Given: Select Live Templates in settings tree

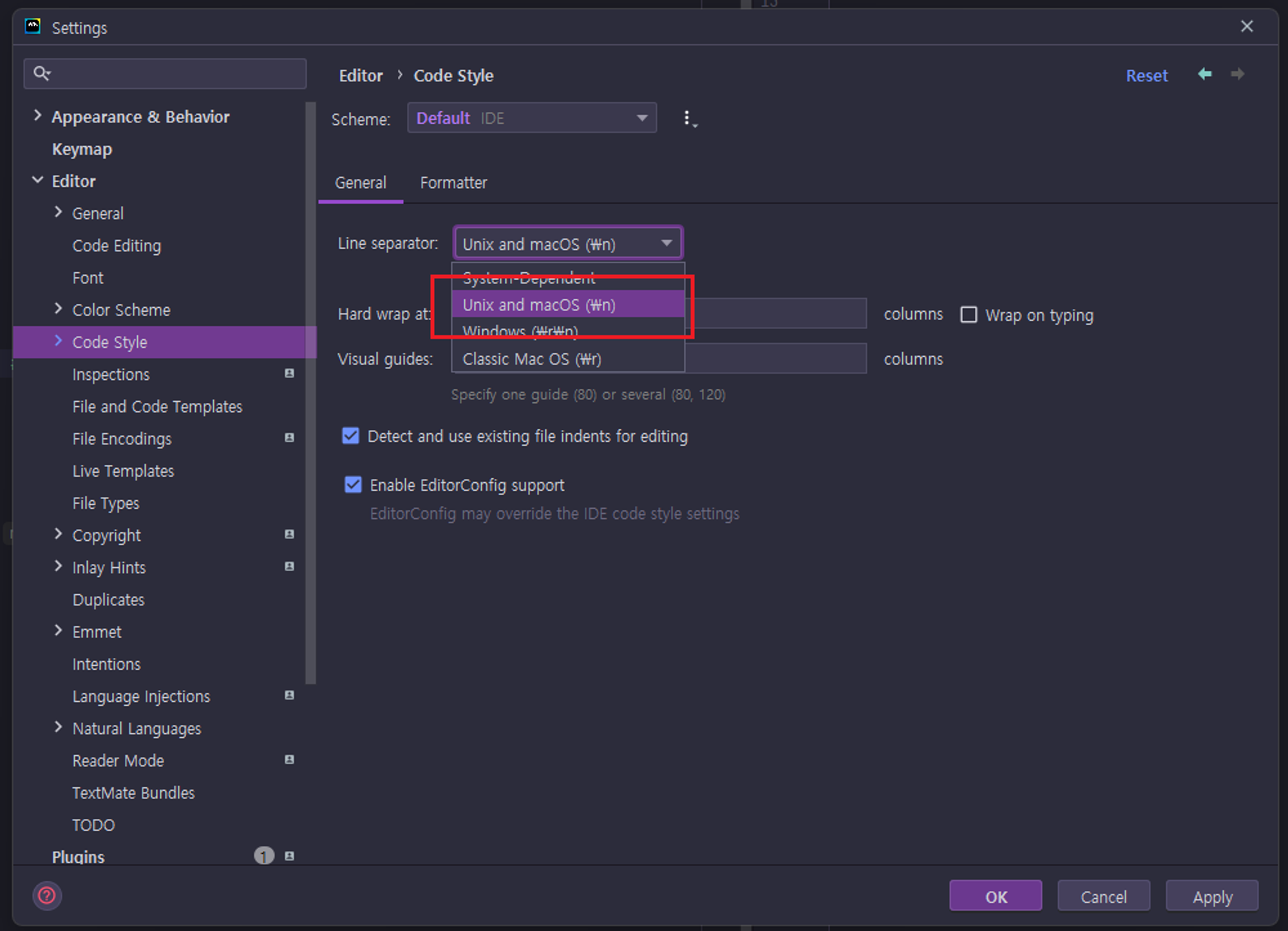Looking at the screenshot, I should pyautogui.click(x=123, y=471).
